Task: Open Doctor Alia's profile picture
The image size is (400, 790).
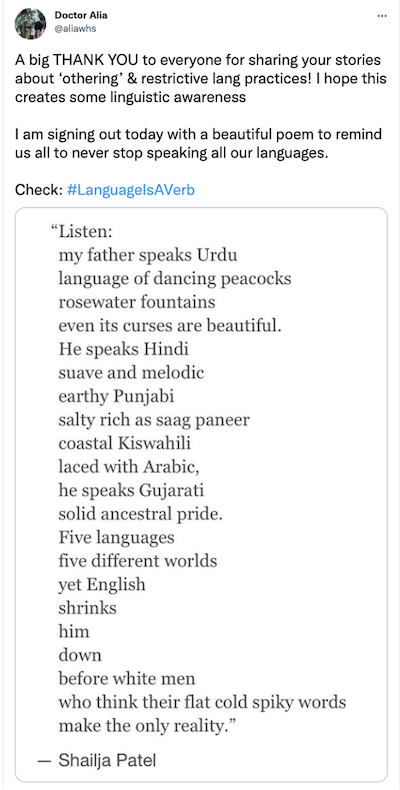Action: [30, 24]
